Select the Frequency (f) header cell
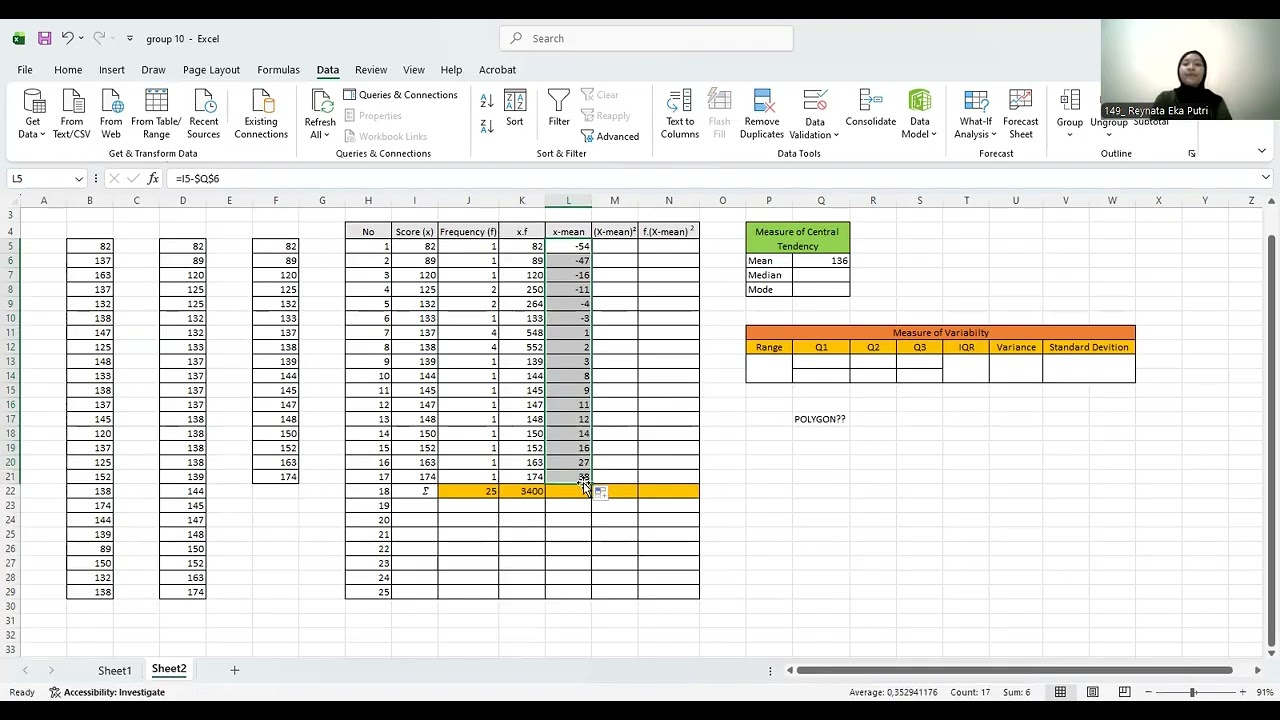This screenshot has width=1280, height=720. [x=468, y=232]
